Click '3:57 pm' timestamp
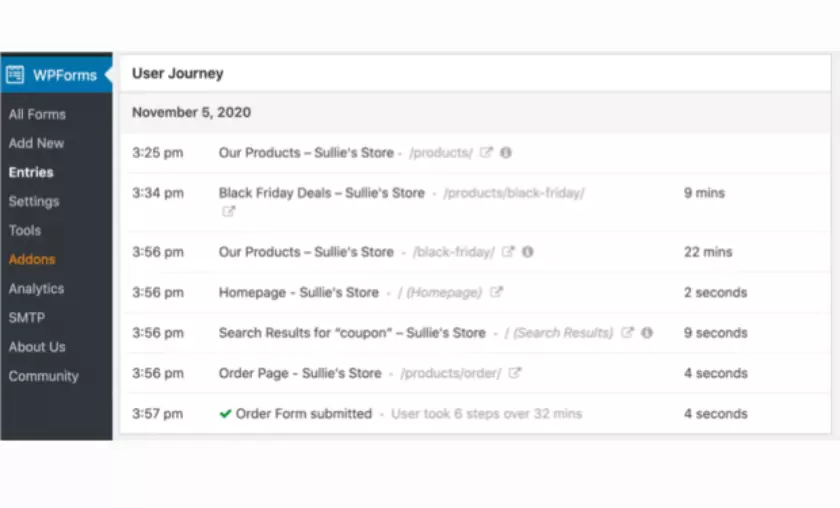Viewport: 840px width, 508px height. [158, 414]
